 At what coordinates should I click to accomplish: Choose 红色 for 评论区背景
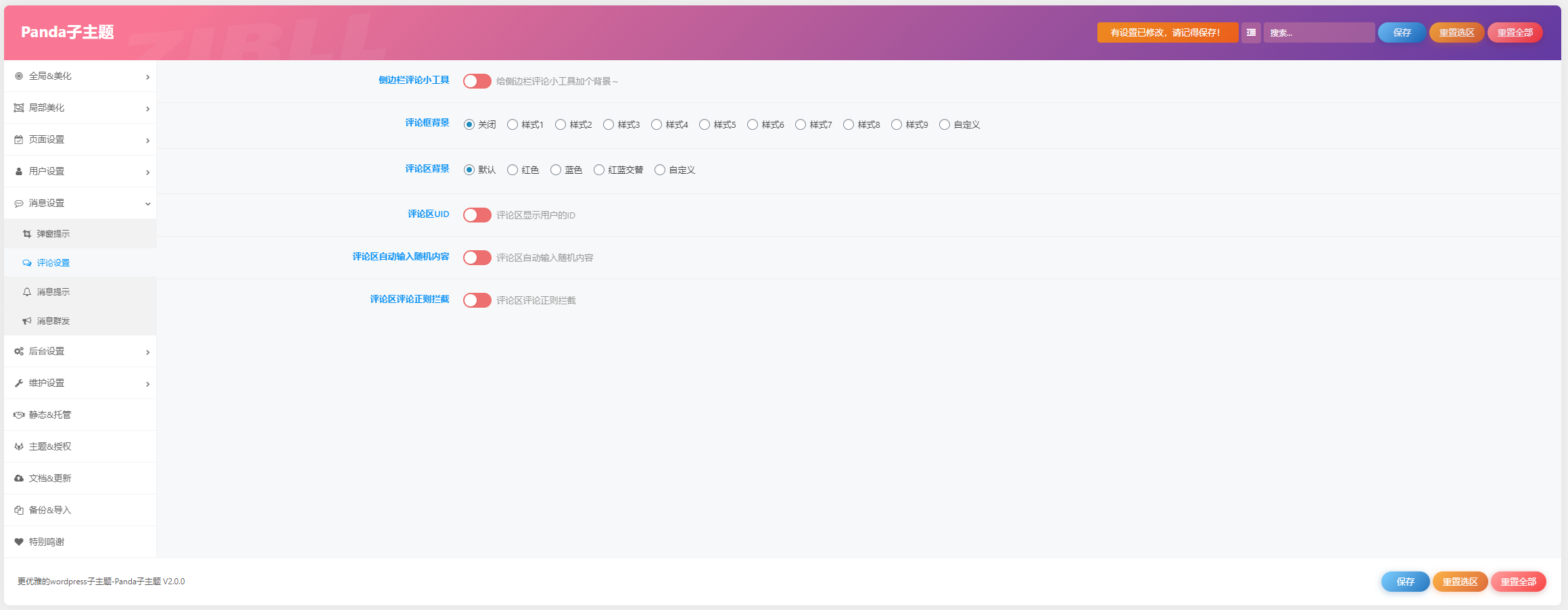pyautogui.click(x=513, y=170)
